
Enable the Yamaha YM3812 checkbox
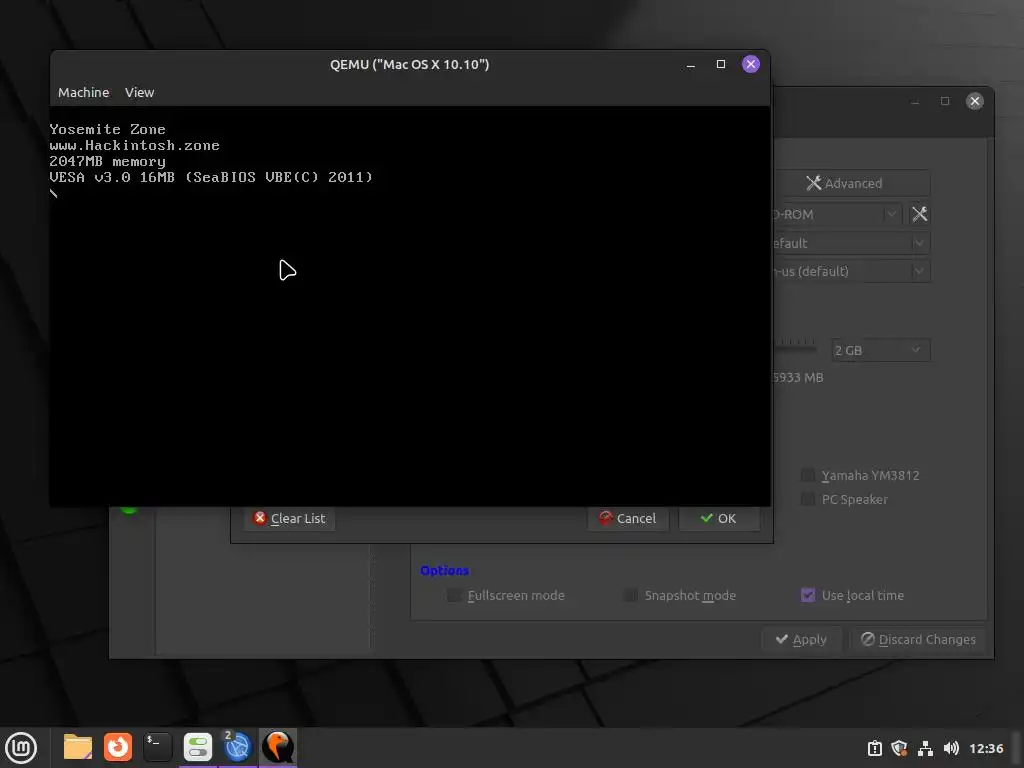click(x=808, y=475)
